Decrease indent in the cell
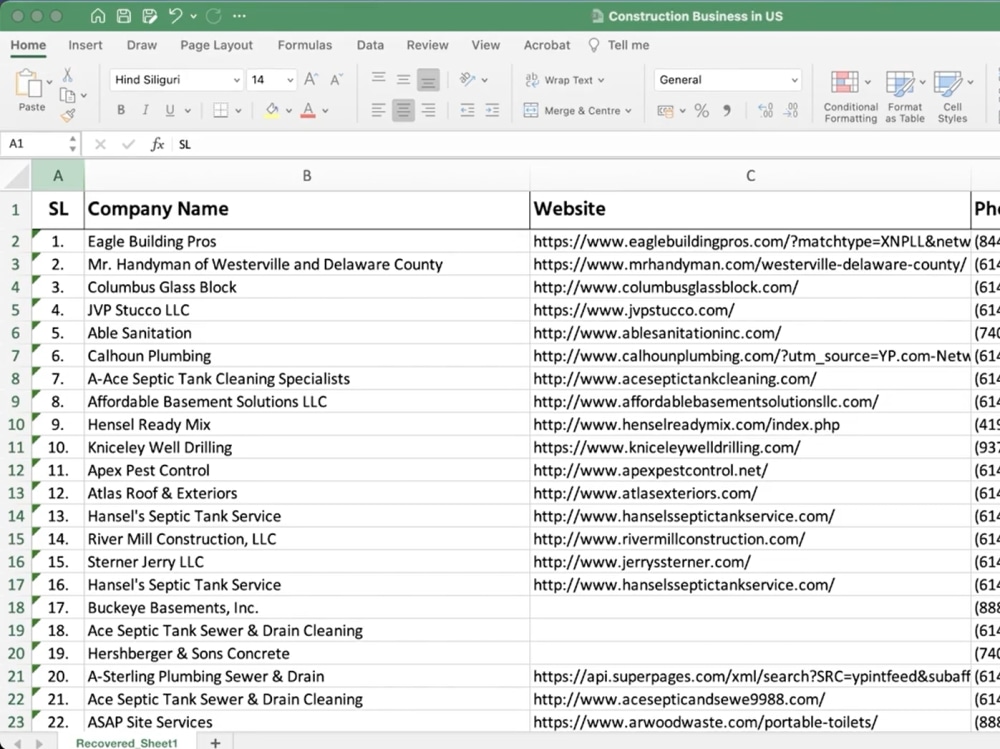 [x=467, y=110]
